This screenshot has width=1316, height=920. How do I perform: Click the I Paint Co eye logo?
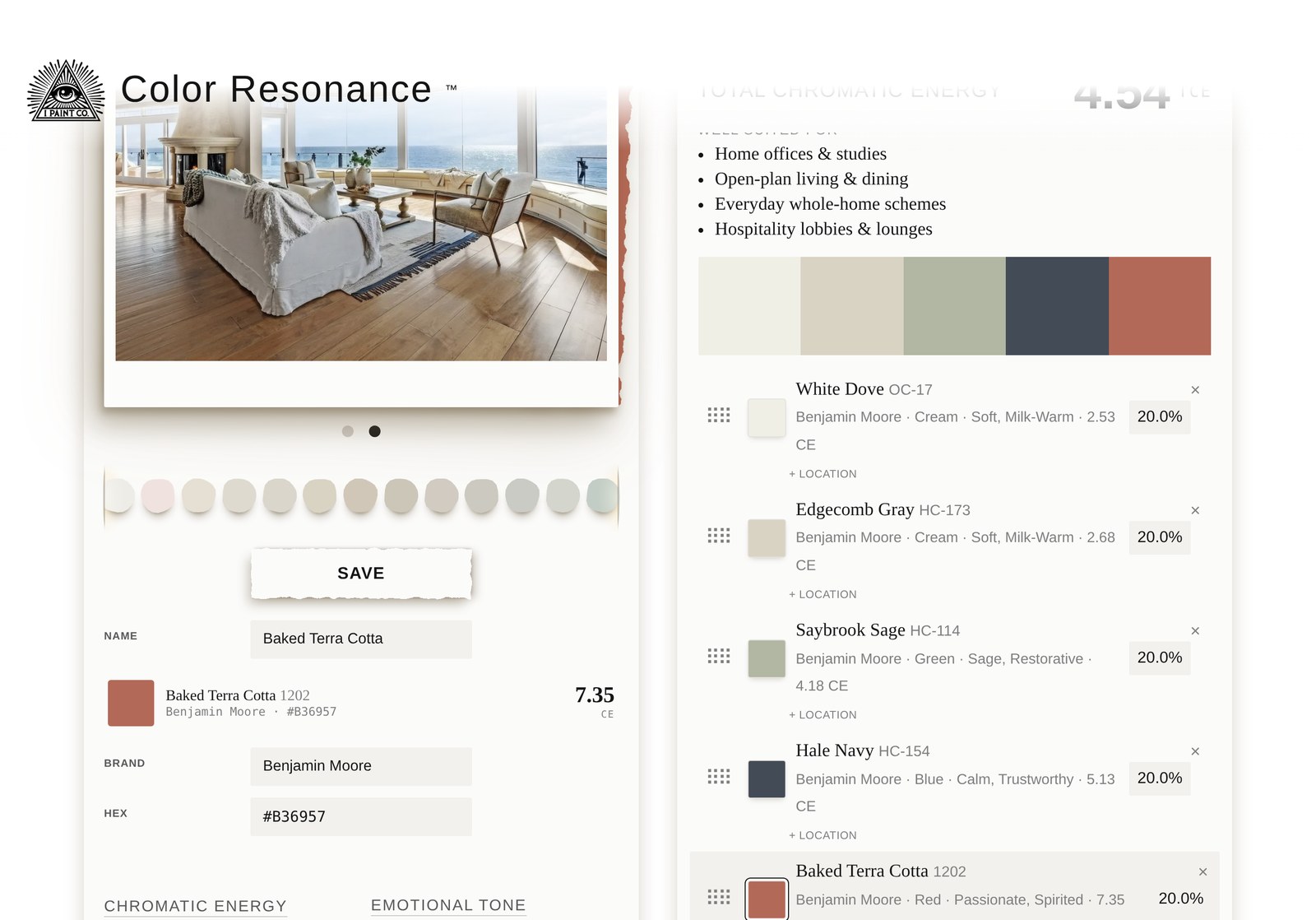(66, 91)
